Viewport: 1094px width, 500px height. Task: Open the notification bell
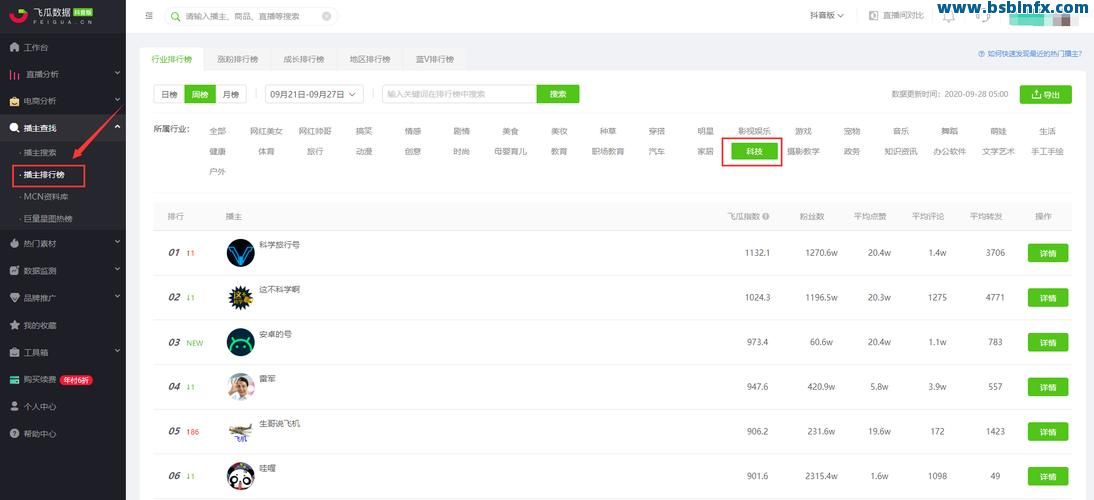click(949, 17)
